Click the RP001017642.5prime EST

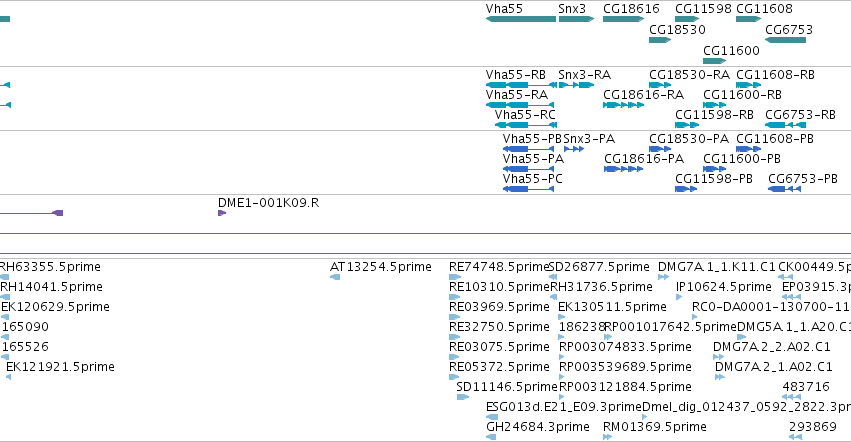608,337
